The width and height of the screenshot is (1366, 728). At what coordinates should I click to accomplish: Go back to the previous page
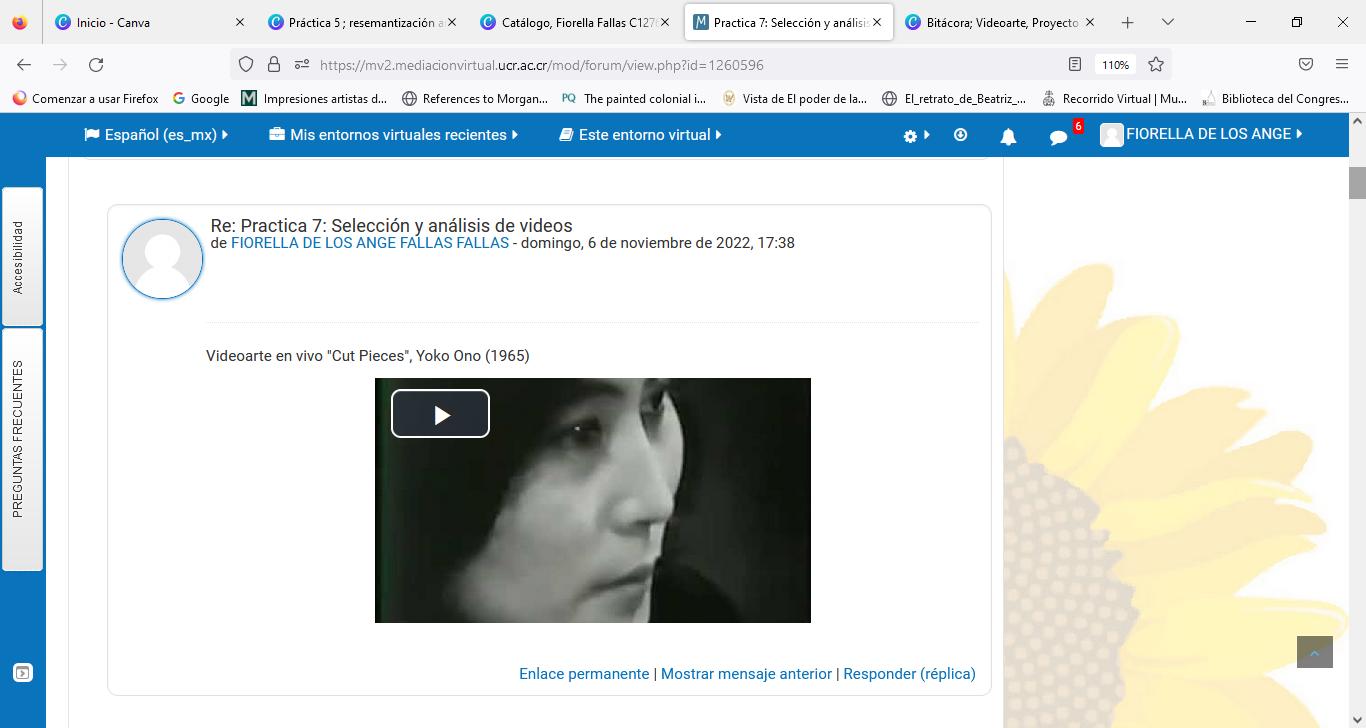(x=24, y=64)
